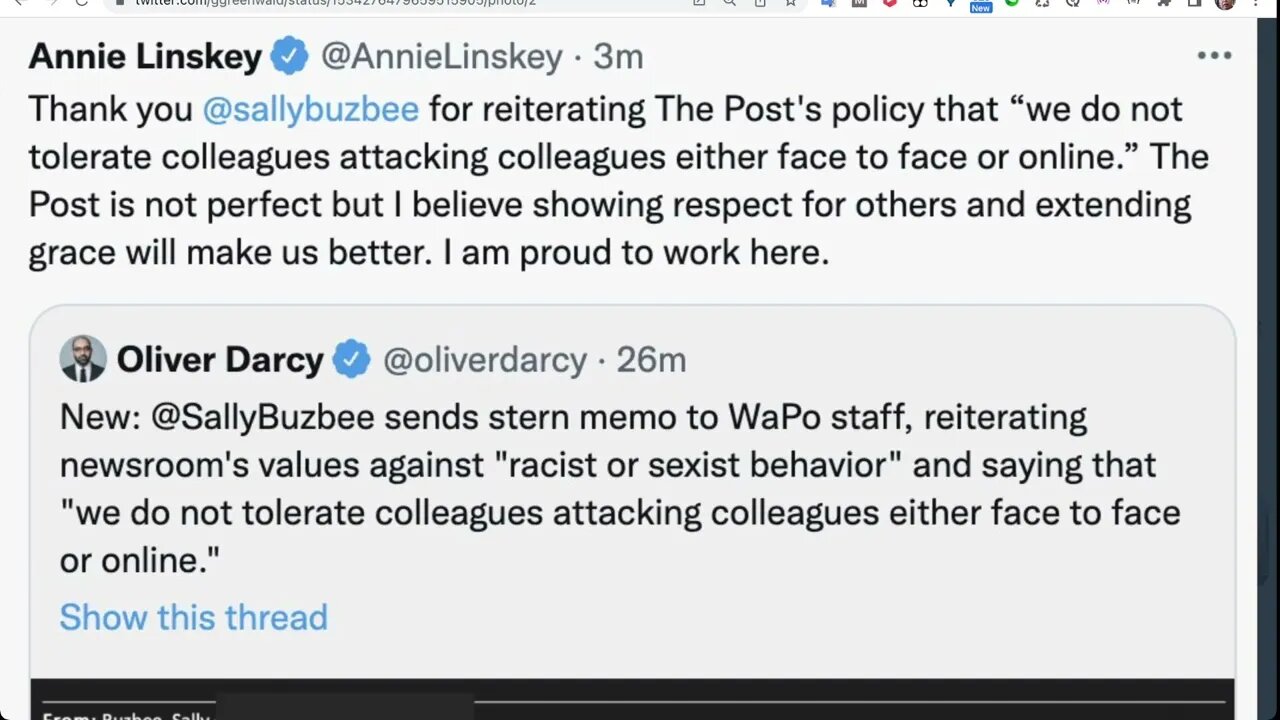Screen dimensions: 1280x720
Task: Click the Show this thread link
Action: (193, 617)
